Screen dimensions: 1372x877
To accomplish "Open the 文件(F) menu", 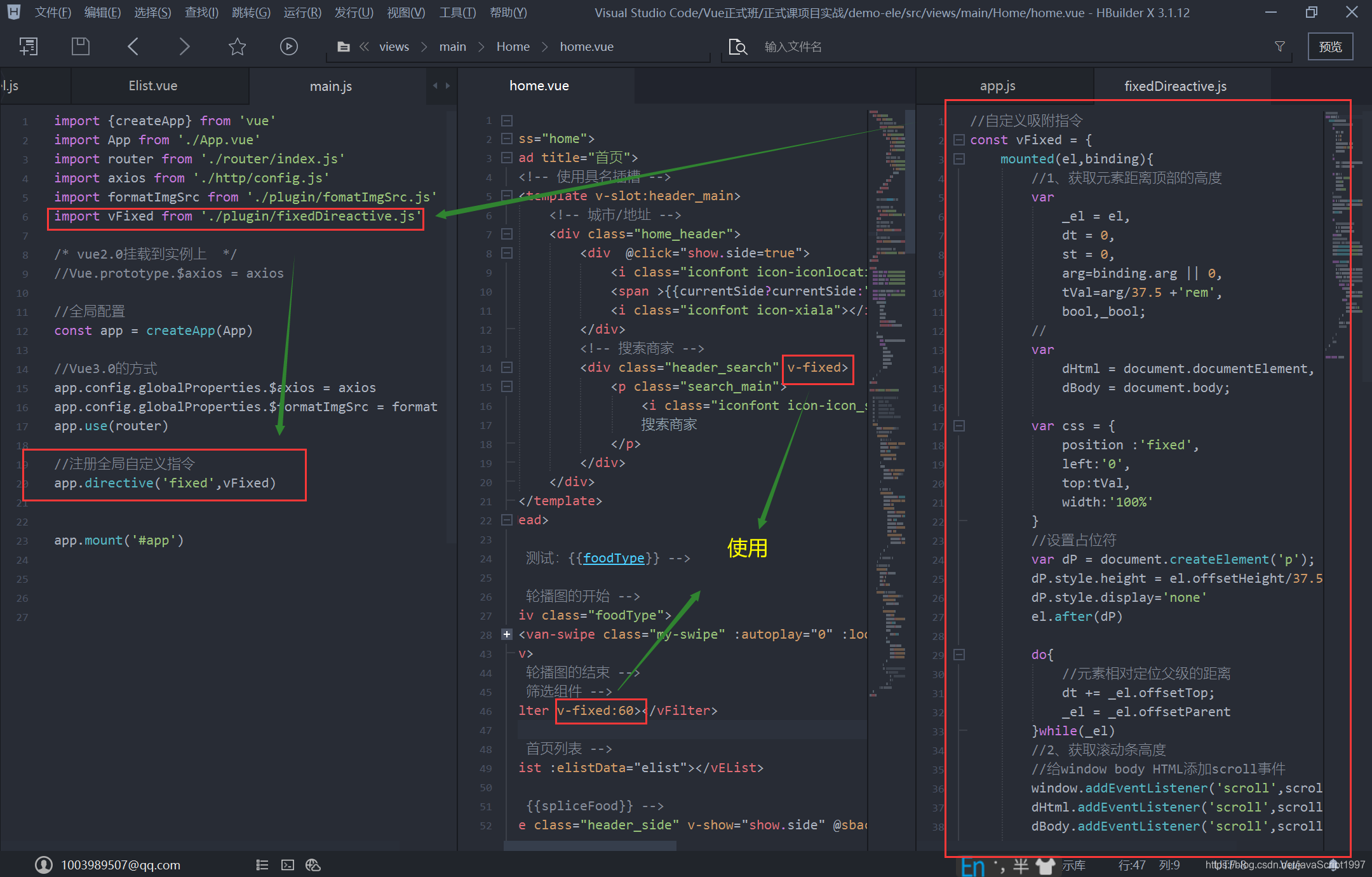I will click(53, 13).
